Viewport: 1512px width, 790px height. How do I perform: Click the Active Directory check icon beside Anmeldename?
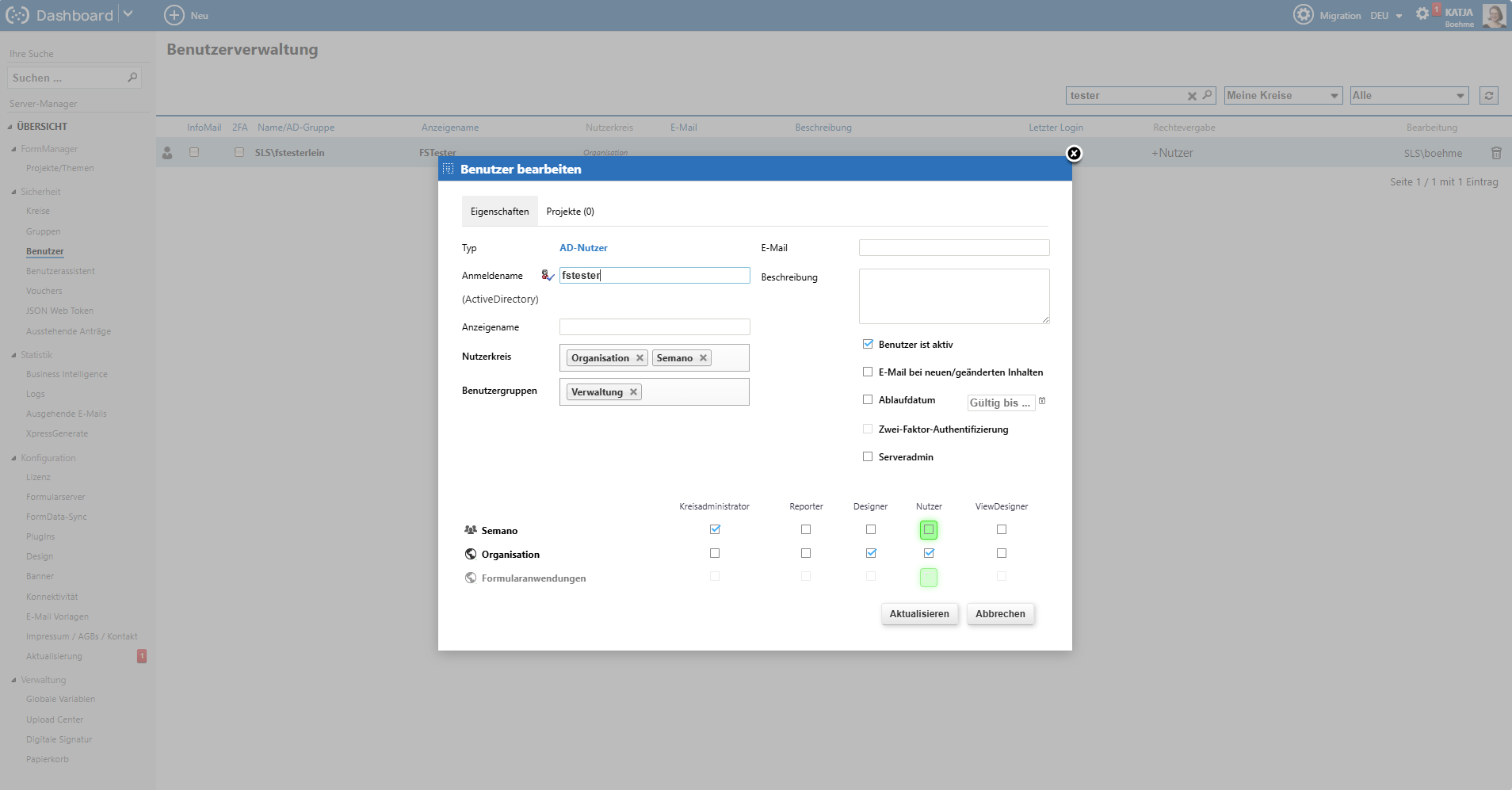click(x=548, y=275)
